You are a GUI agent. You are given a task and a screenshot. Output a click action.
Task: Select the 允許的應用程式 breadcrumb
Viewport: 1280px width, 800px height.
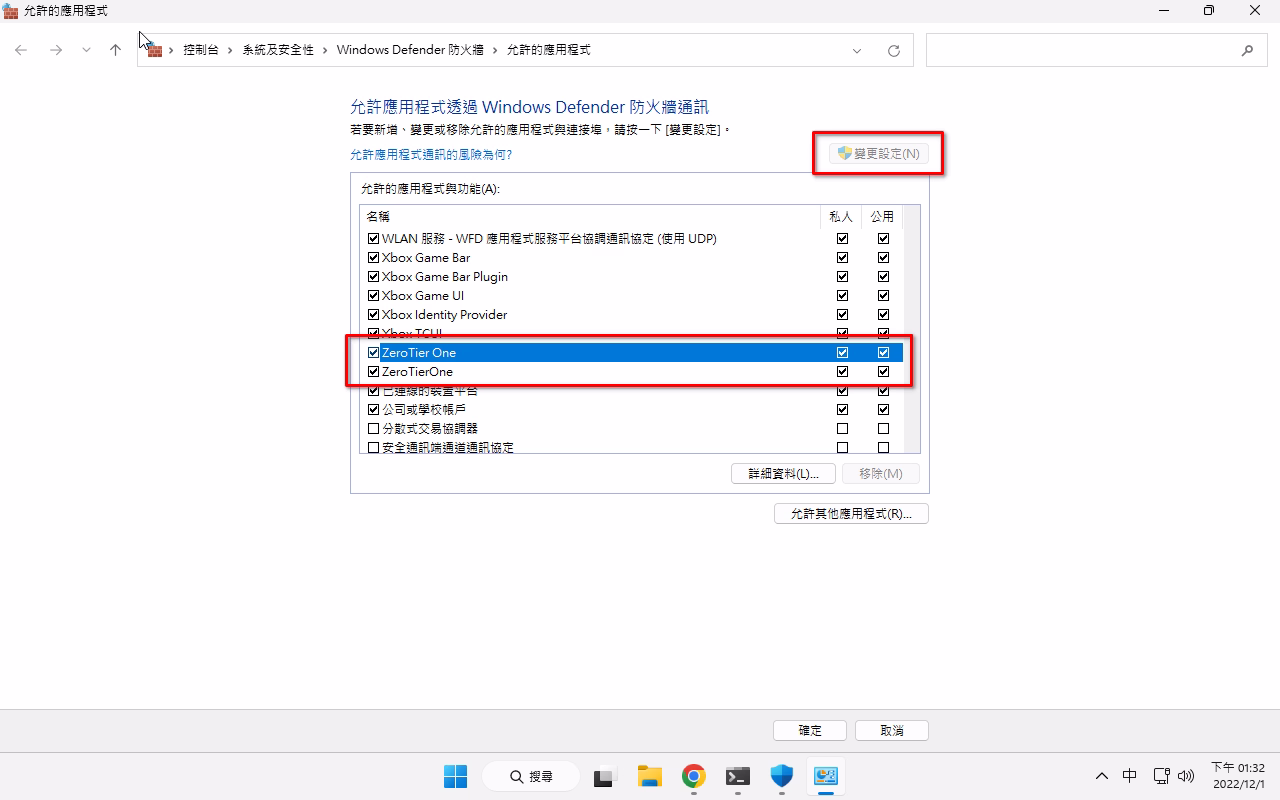[x=549, y=50]
